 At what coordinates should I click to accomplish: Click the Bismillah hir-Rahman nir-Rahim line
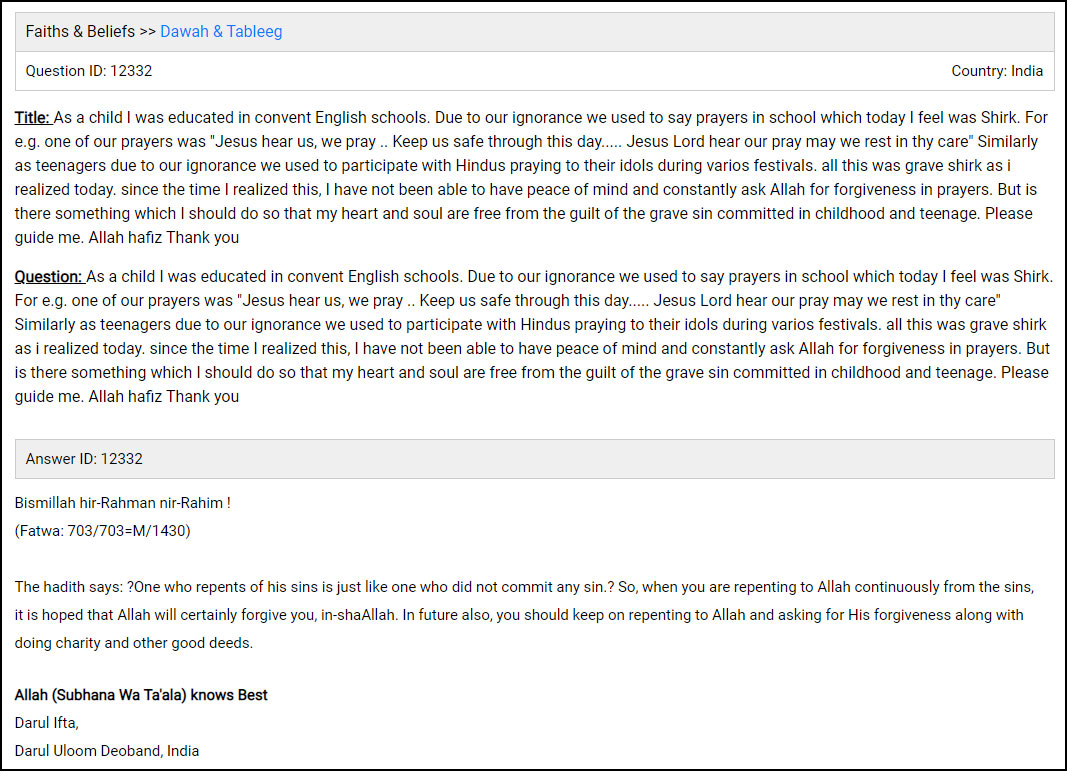point(123,503)
